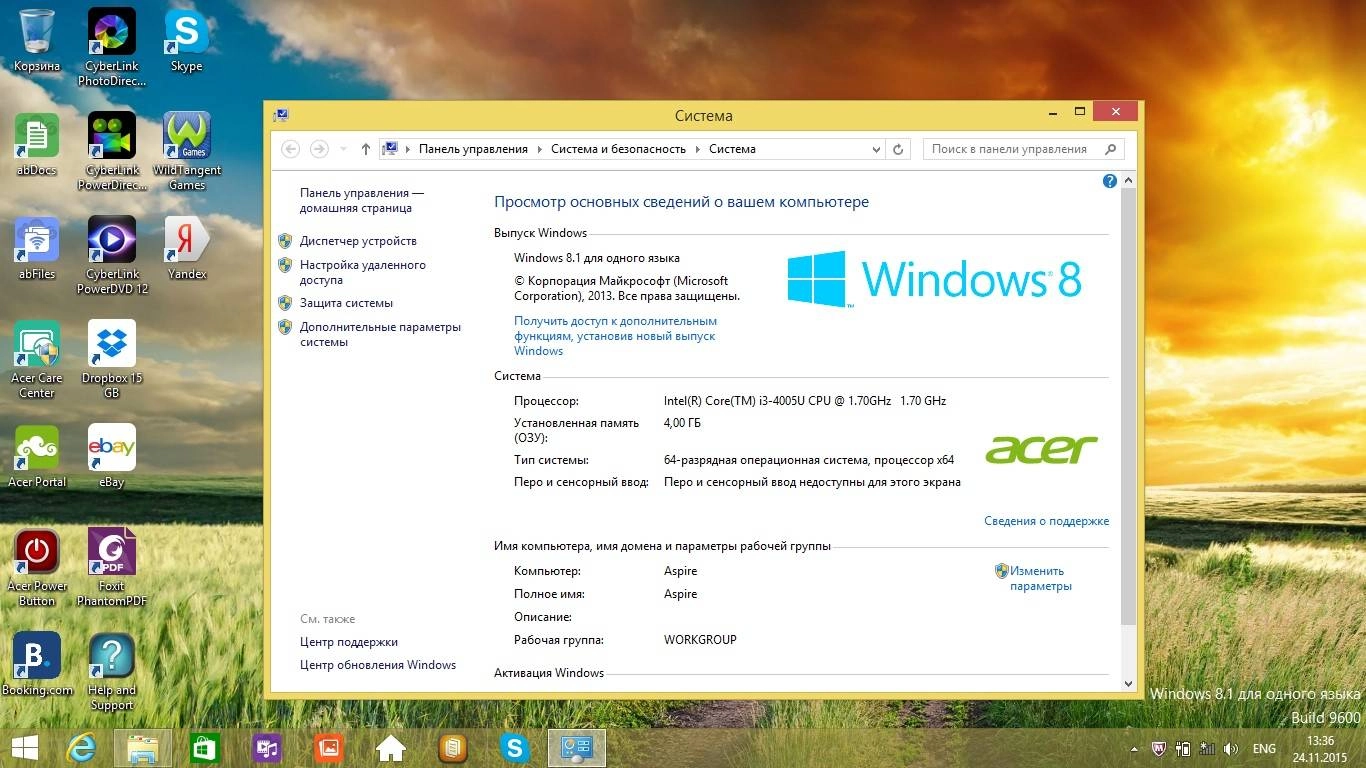Click the System window vertical scrollbar thumb

click(x=1128, y=406)
